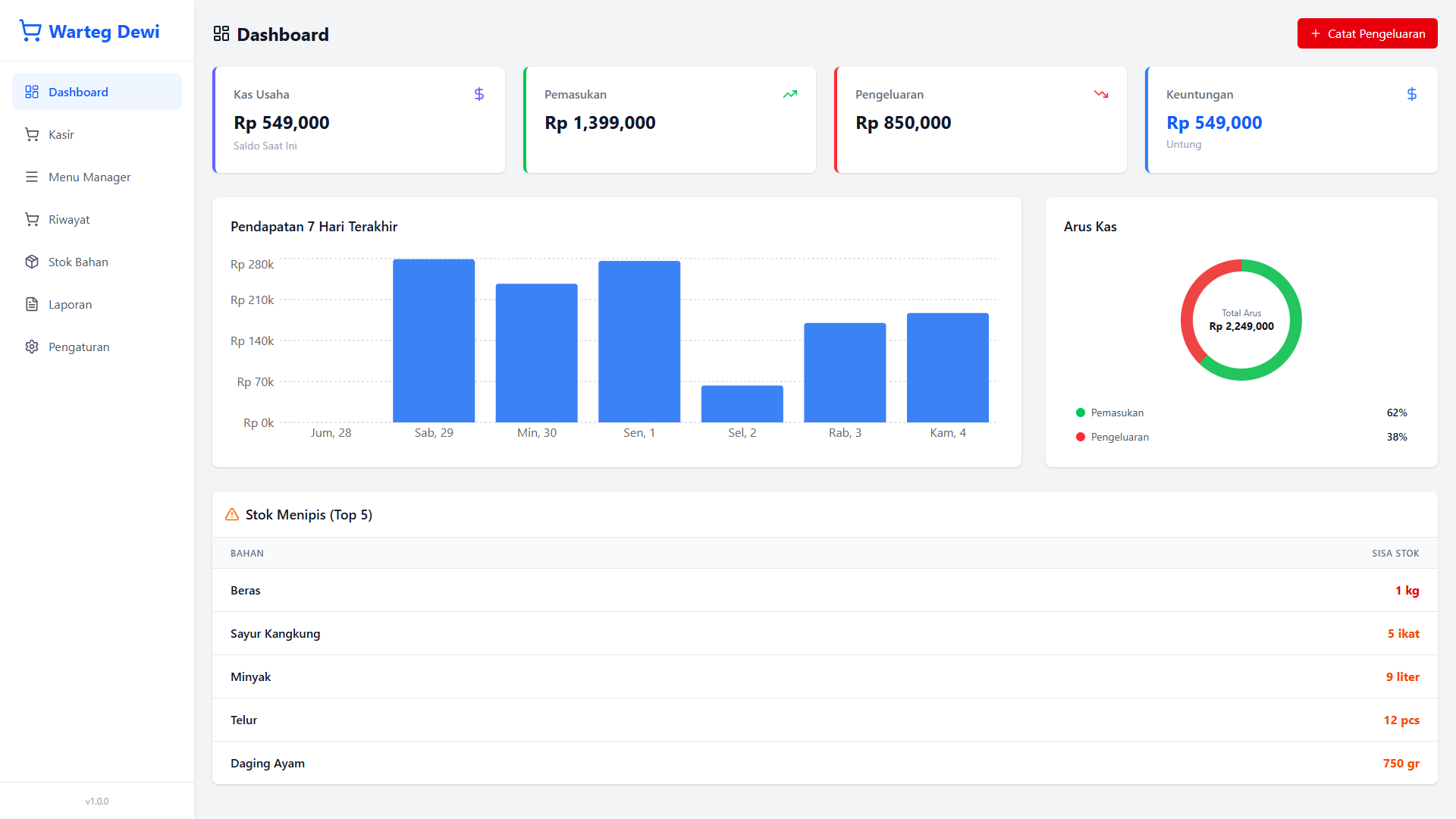Click the Sayur Kangkung row name
This screenshot has width=1456, height=819.
point(275,633)
